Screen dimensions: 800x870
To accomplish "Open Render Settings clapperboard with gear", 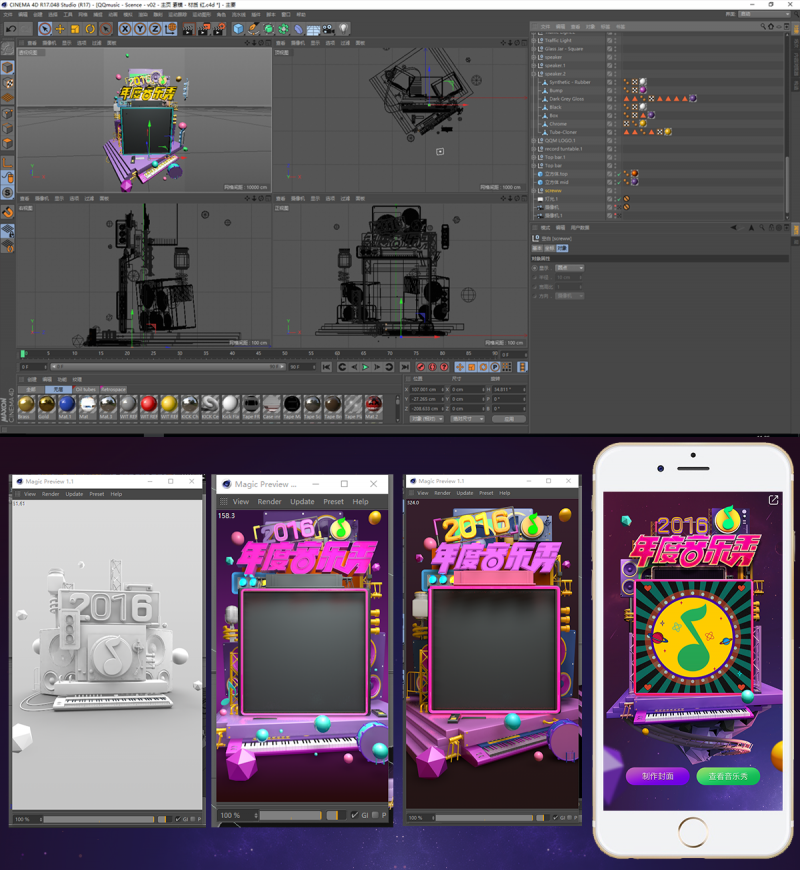I will [220, 29].
